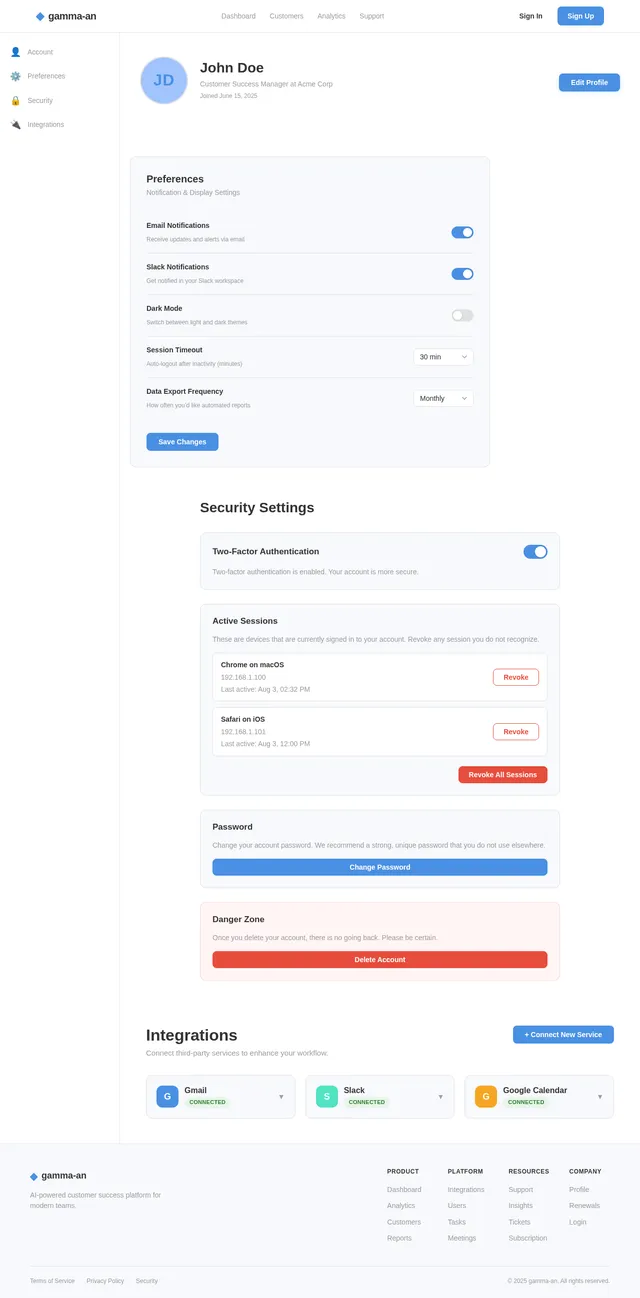Click the JD profile avatar
640x1298 pixels.
(164, 80)
